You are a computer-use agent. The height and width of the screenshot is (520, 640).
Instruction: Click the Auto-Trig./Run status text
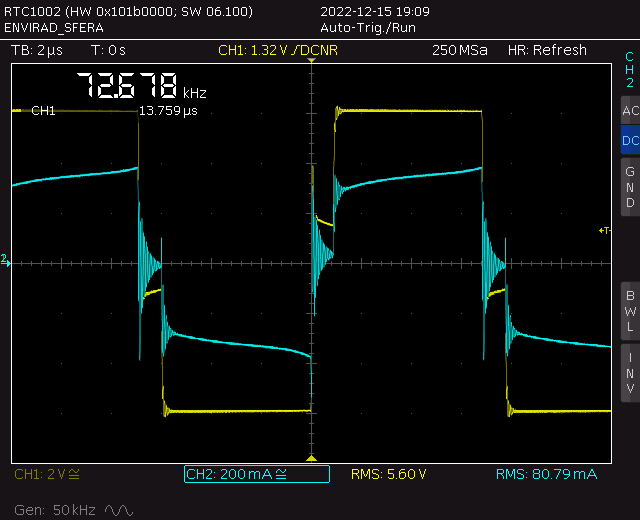point(368,28)
